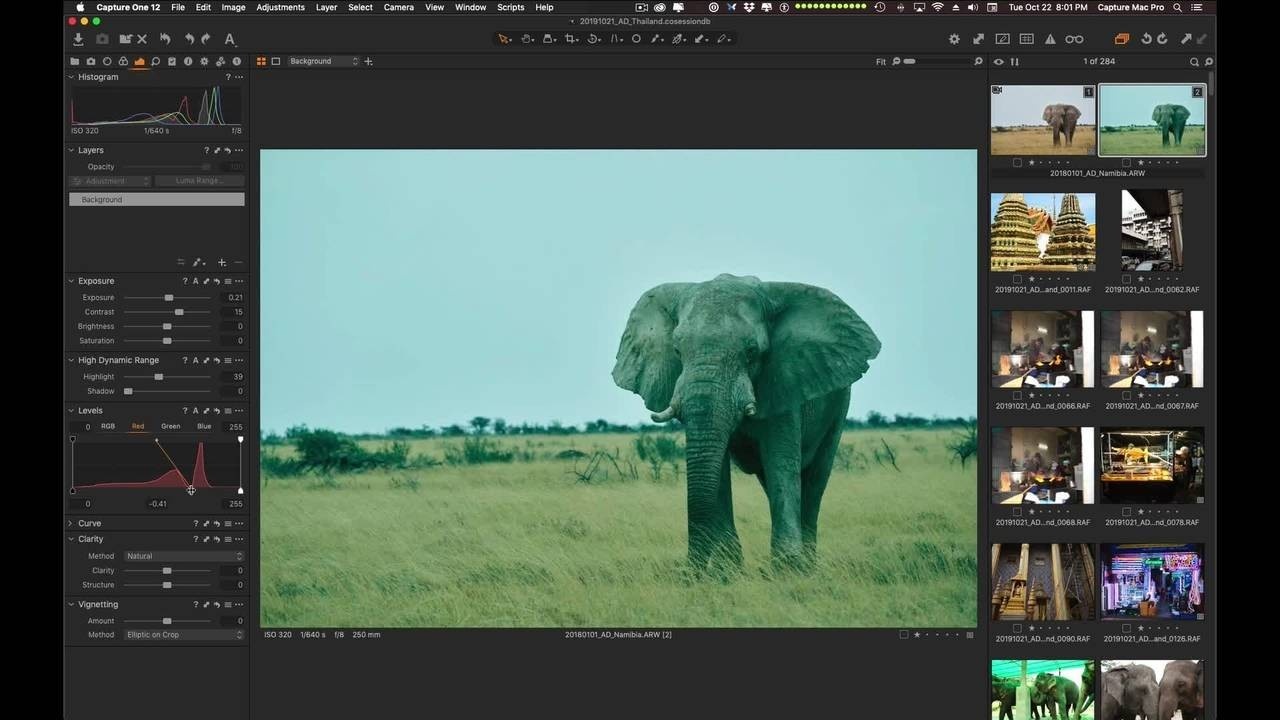Expand the Curve panel
The width and height of the screenshot is (1280, 720).
click(71, 523)
